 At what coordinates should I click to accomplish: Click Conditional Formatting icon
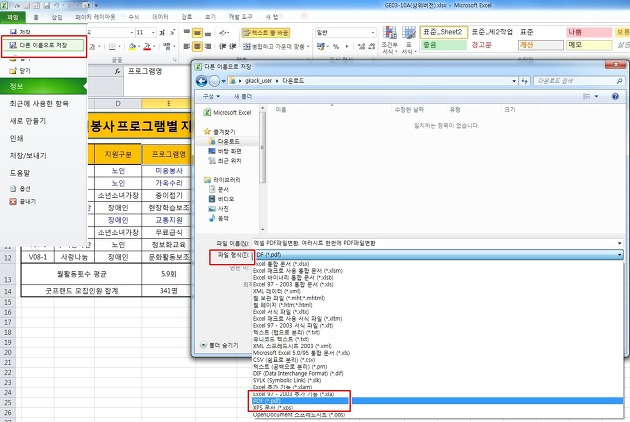tap(389, 40)
